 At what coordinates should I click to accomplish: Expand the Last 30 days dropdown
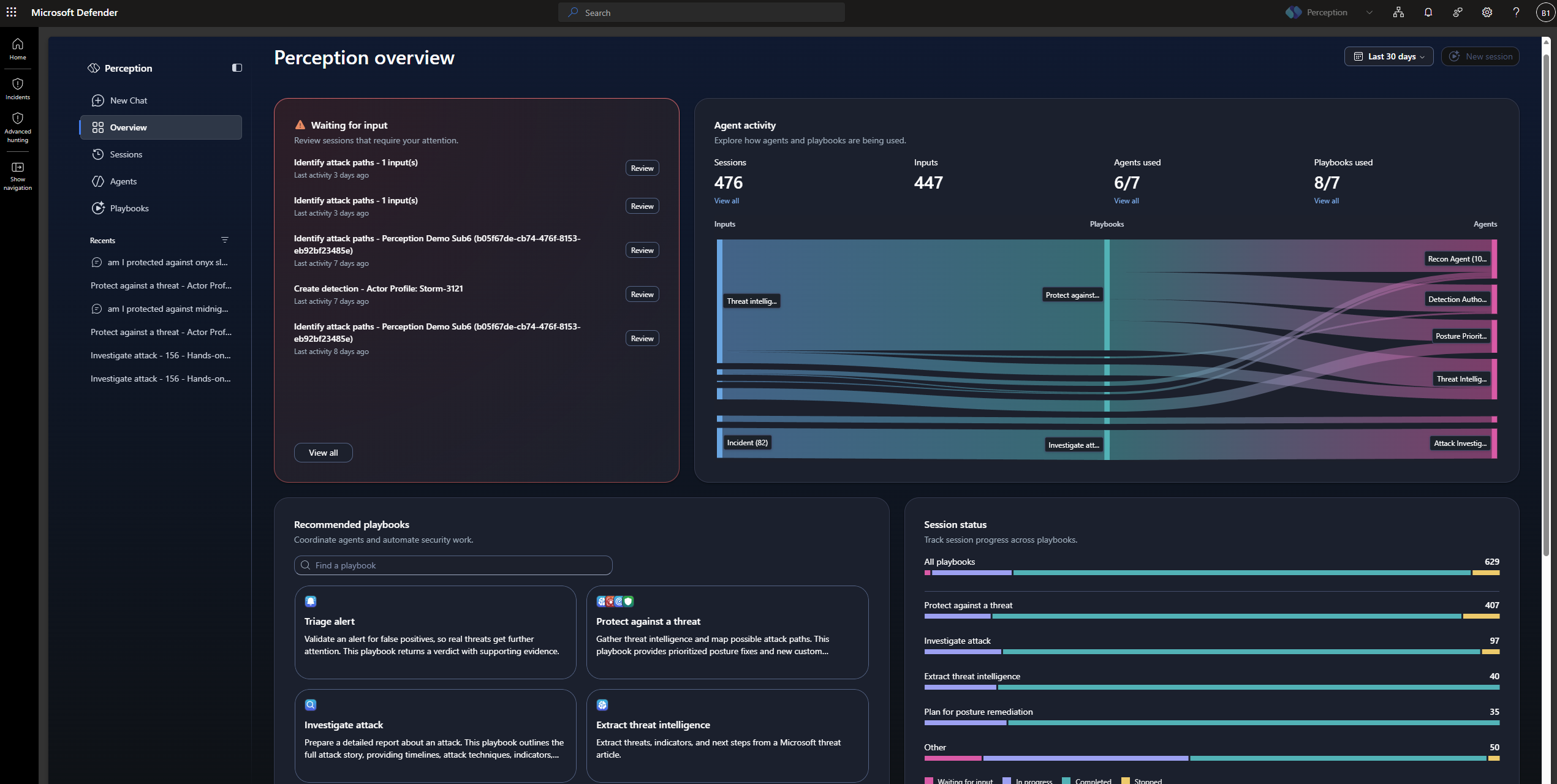pyautogui.click(x=1388, y=56)
